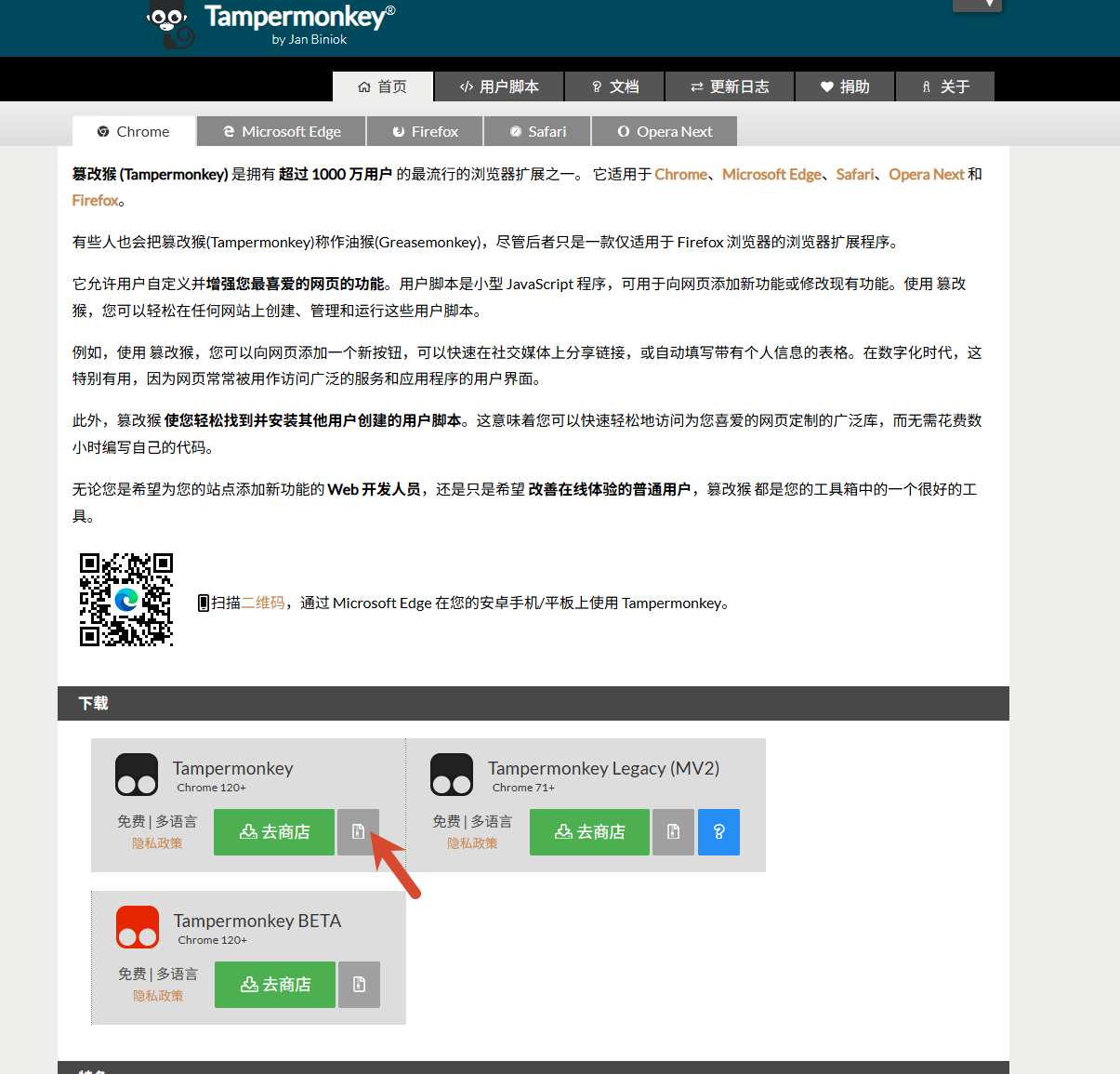Go to the 用户脚本 tab
Image resolution: width=1120 pixels, height=1074 pixels.
pos(499,86)
